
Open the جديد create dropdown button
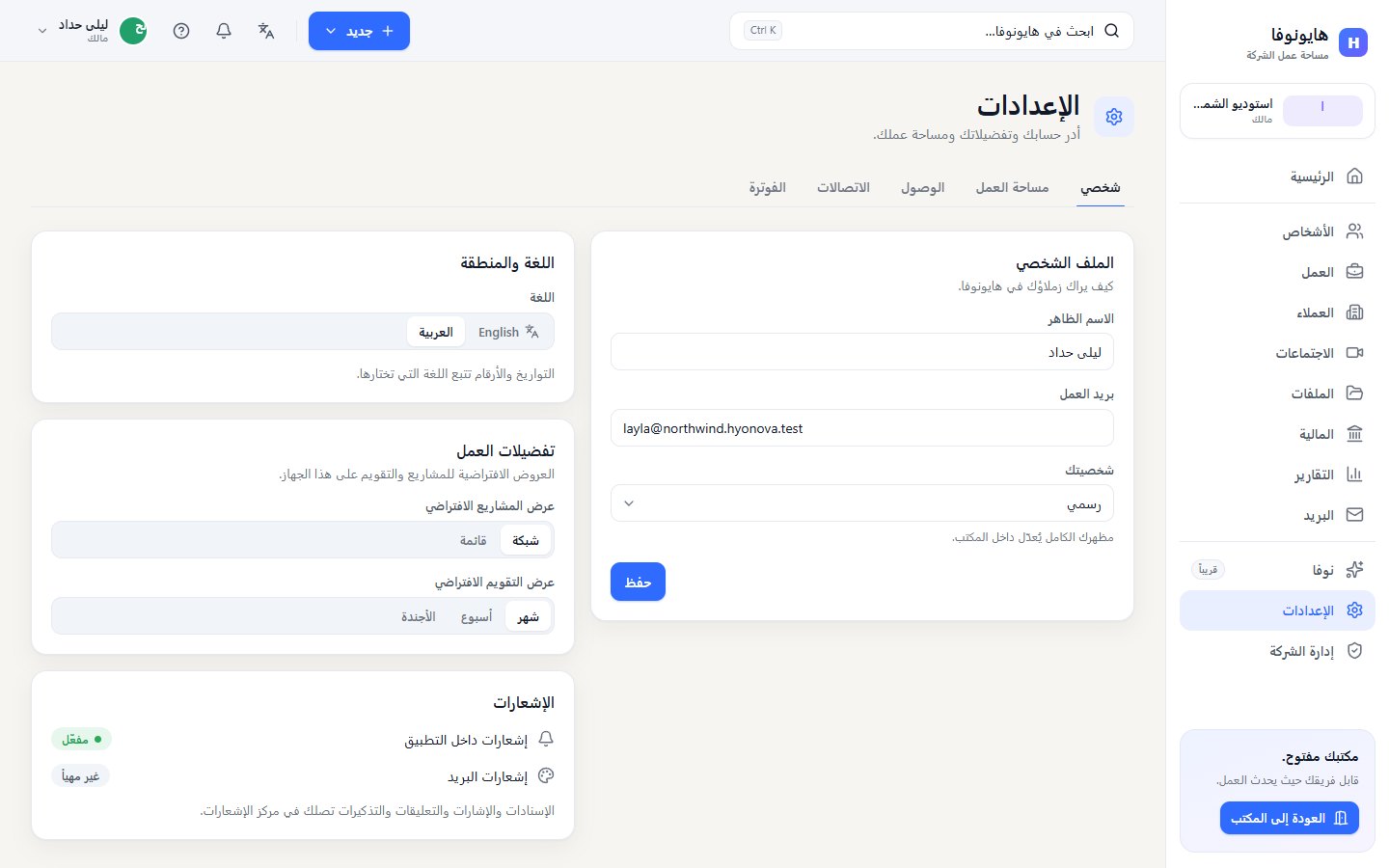(x=359, y=31)
